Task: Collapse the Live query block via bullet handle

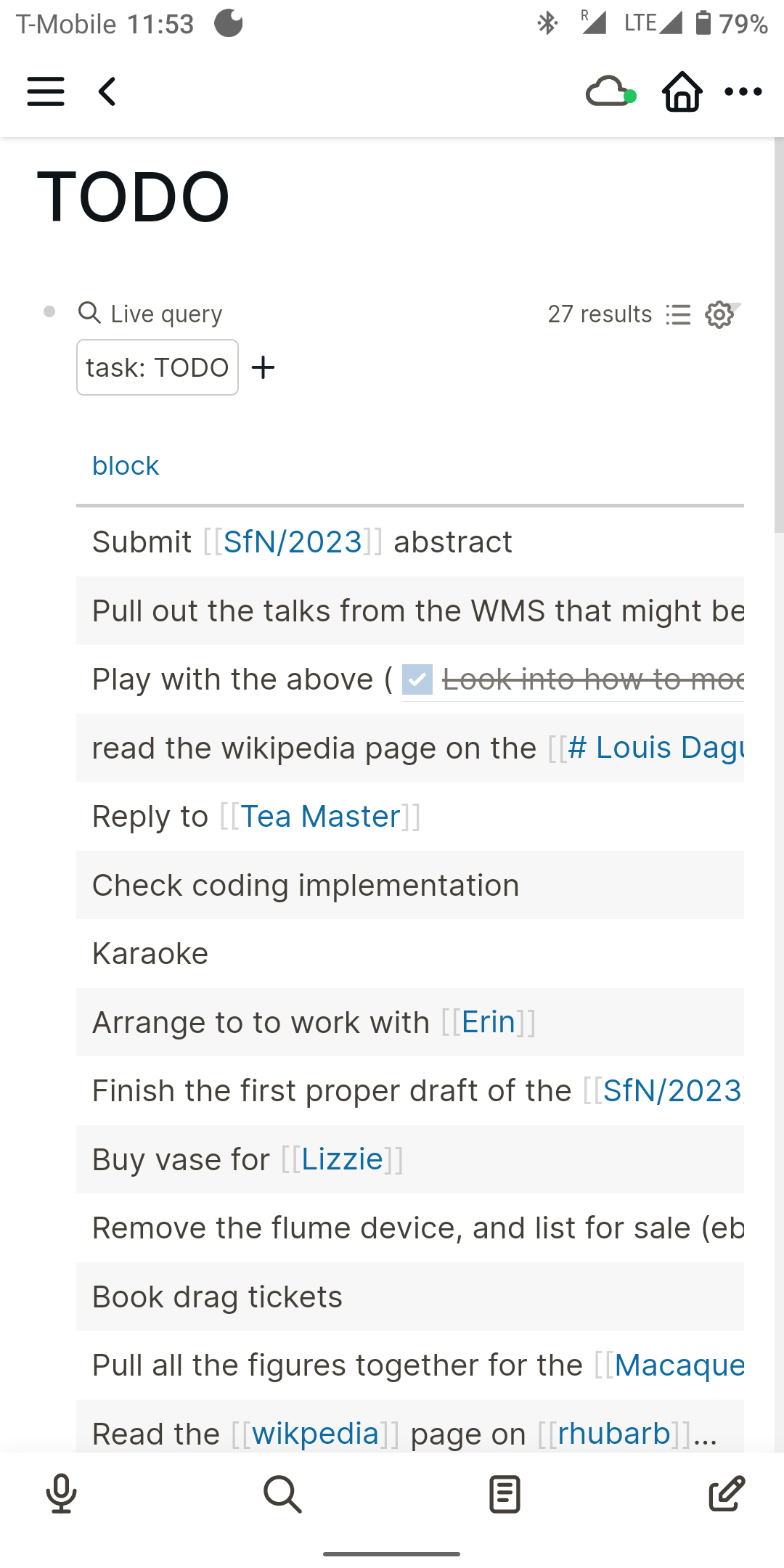Action: (49, 312)
